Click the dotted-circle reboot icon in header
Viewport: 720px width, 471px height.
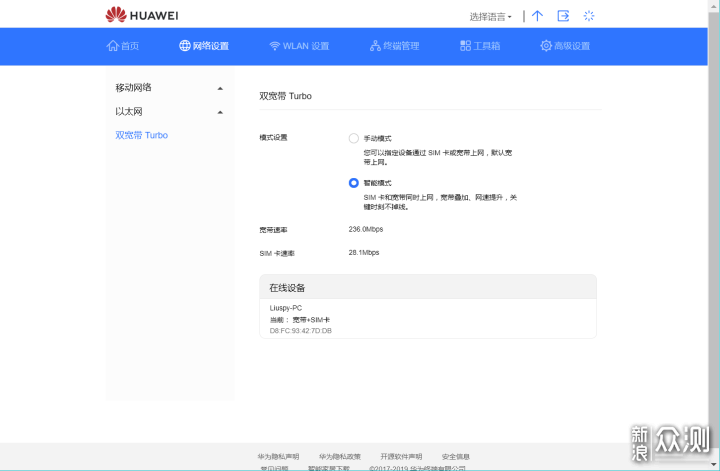(x=589, y=16)
